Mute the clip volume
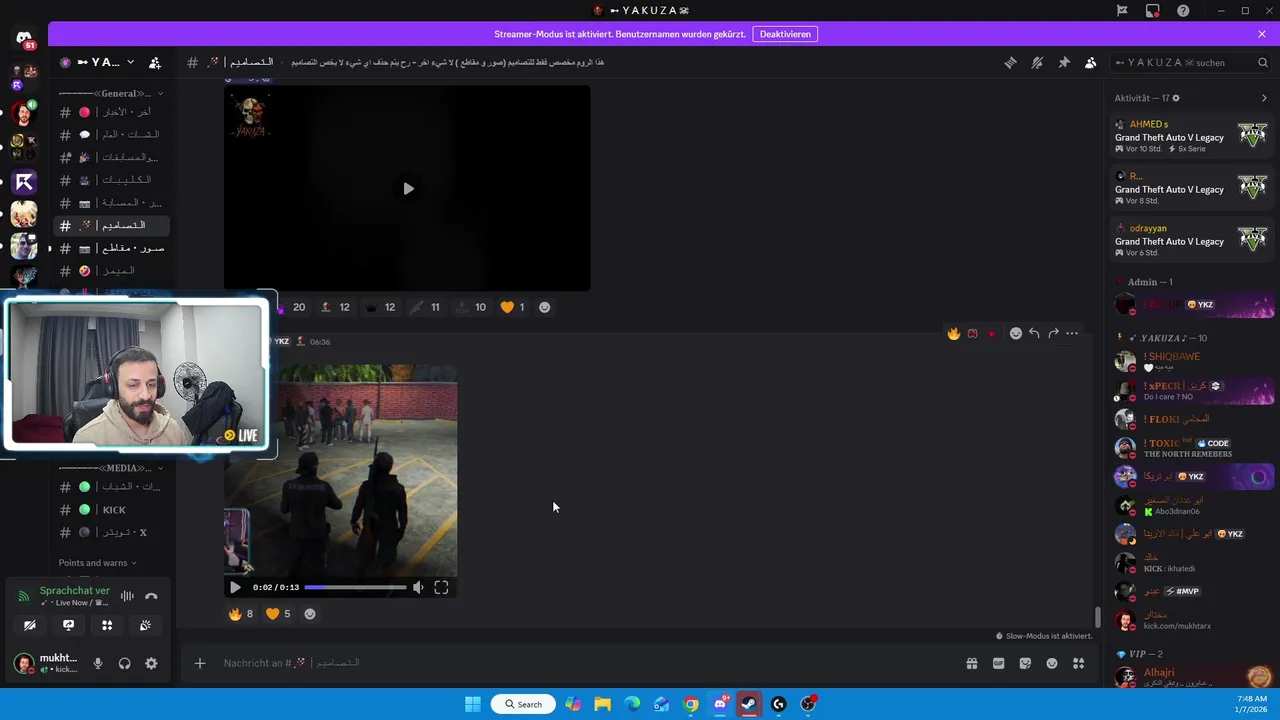The image size is (1280, 720). click(418, 588)
